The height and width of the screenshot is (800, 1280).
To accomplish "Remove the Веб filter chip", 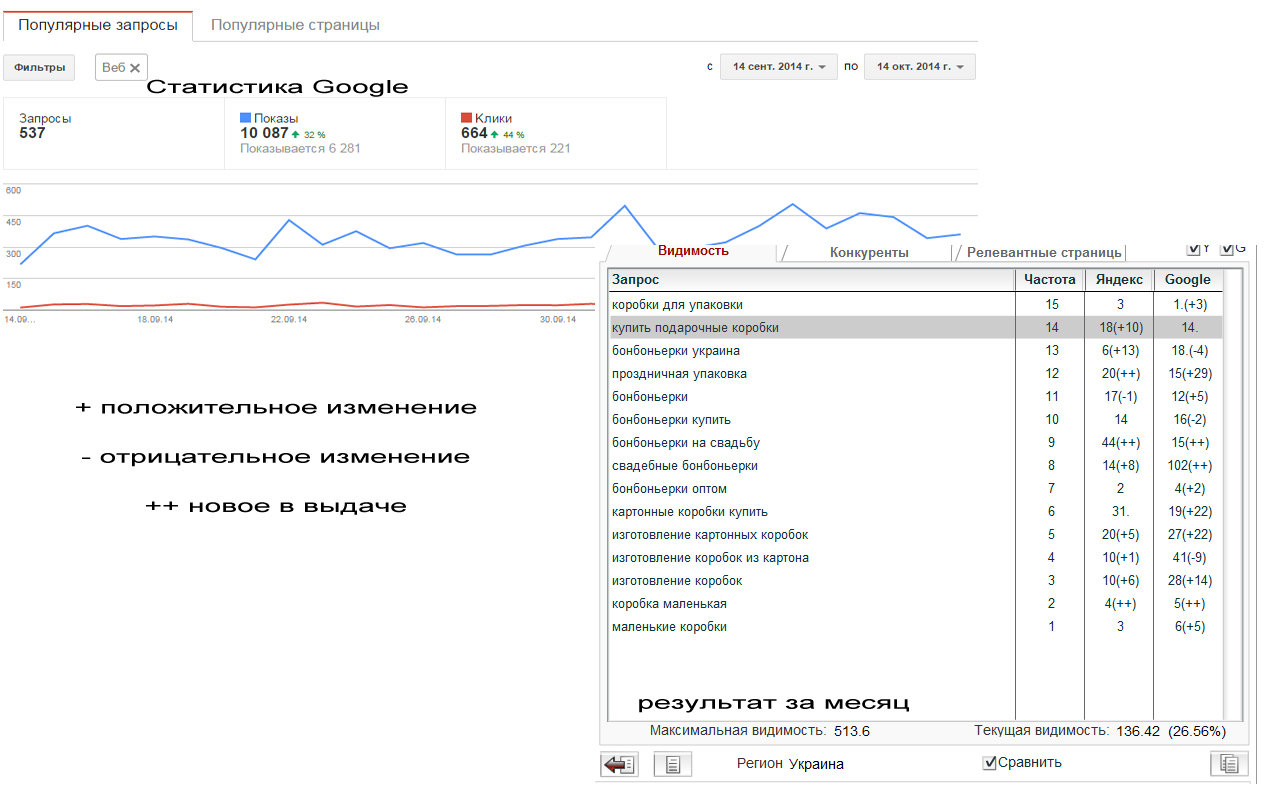I will [135, 68].
